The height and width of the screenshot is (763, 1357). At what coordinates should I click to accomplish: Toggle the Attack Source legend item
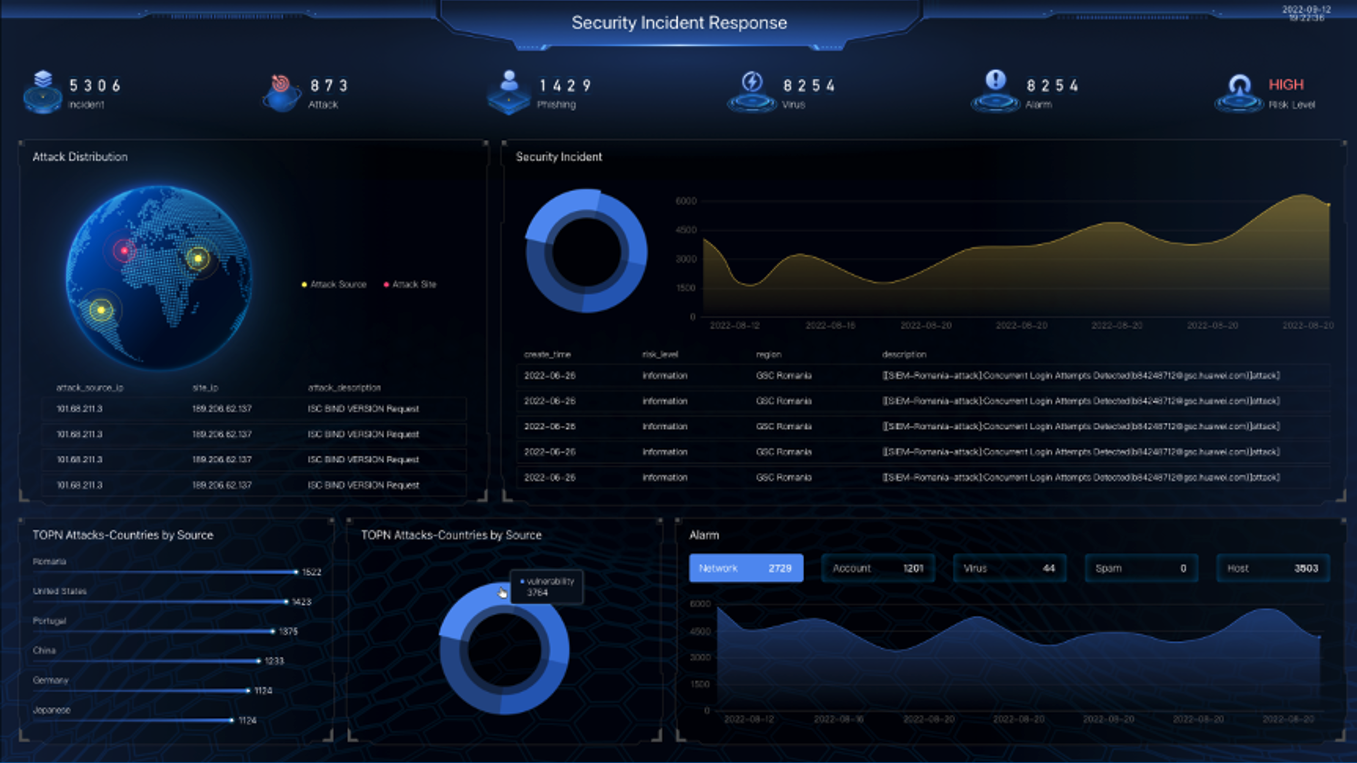334,285
